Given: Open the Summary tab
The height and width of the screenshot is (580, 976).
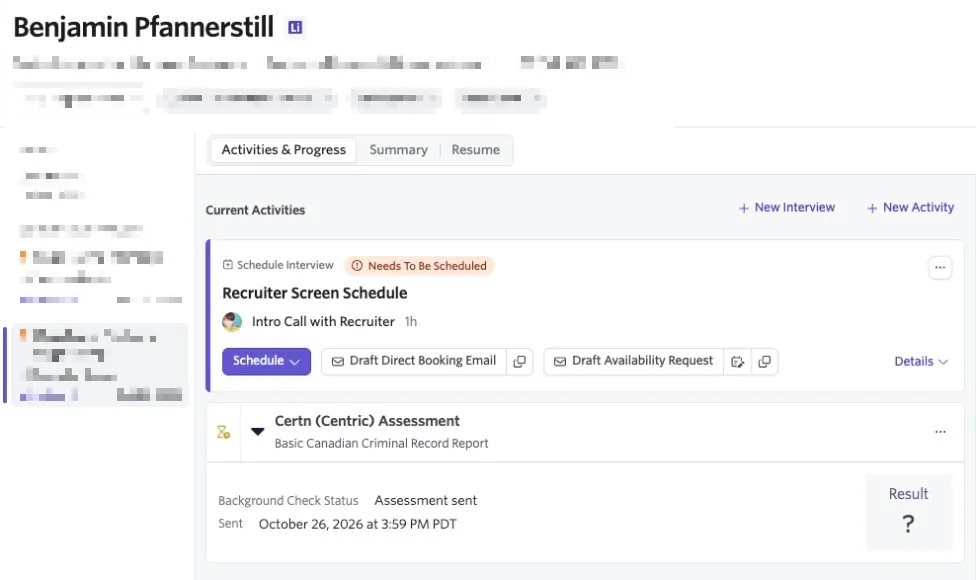Looking at the screenshot, I should [x=398, y=150].
